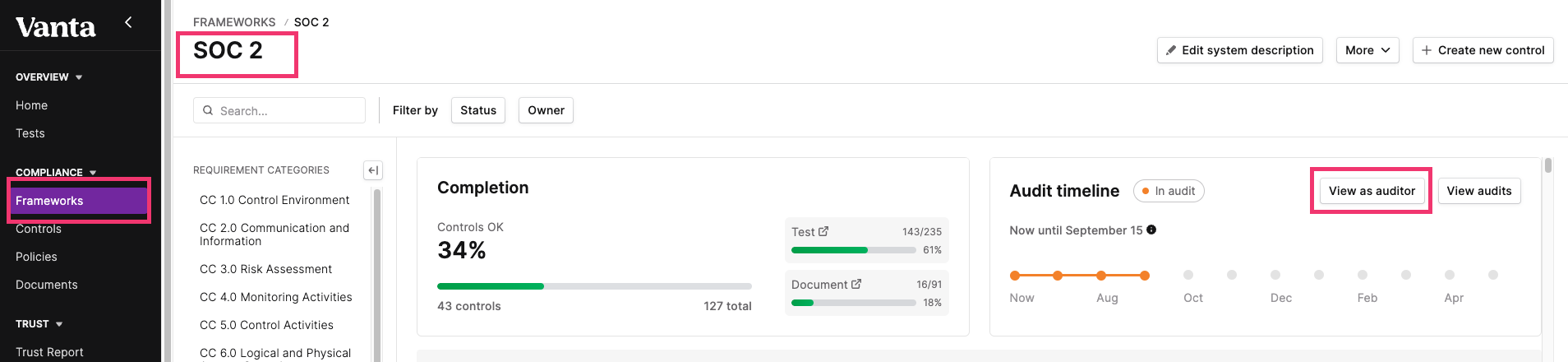Select Frameworks in sidebar
The width and height of the screenshot is (1568, 362).
coord(79,201)
